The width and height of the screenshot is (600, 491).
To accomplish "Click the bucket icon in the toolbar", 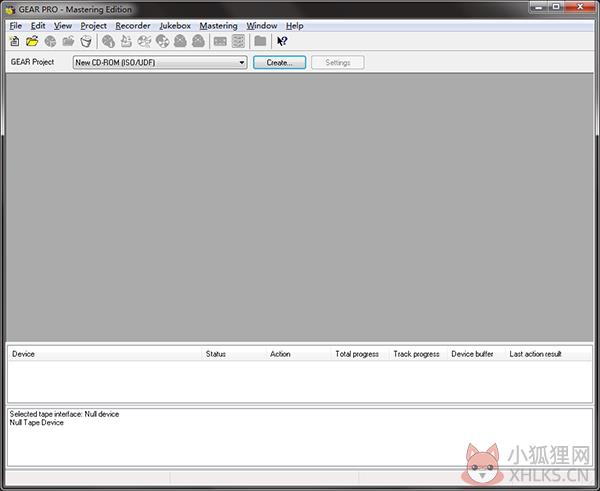I will (x=86, y=41).
